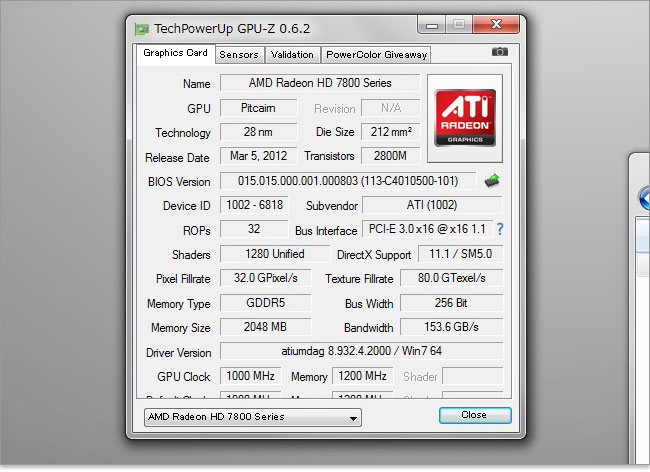Viewport: 650px width, 472px height.
Task: Click the Revision value N/A
Action: click(390, 108)
